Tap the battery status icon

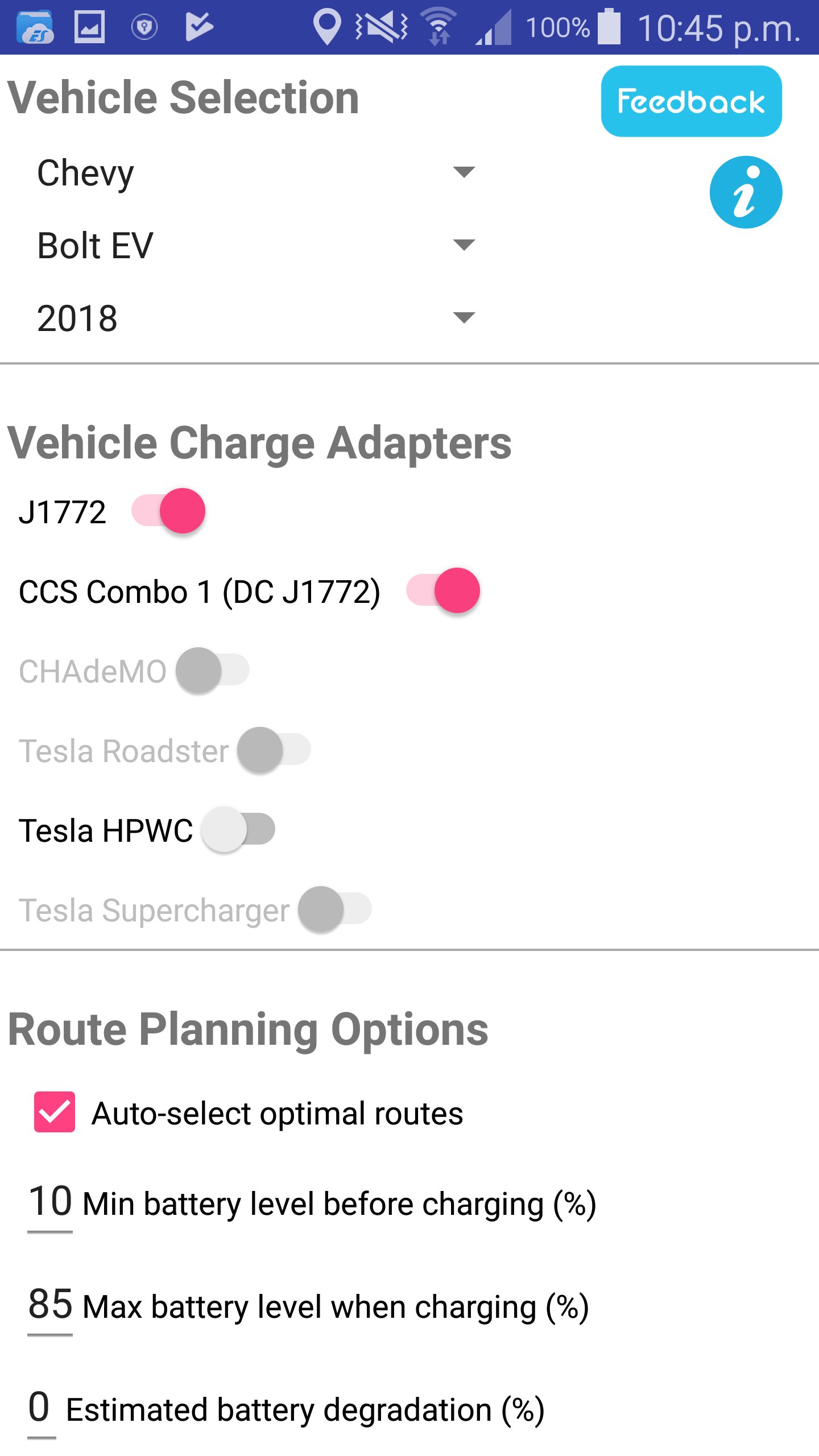click(x=609, y=27)
